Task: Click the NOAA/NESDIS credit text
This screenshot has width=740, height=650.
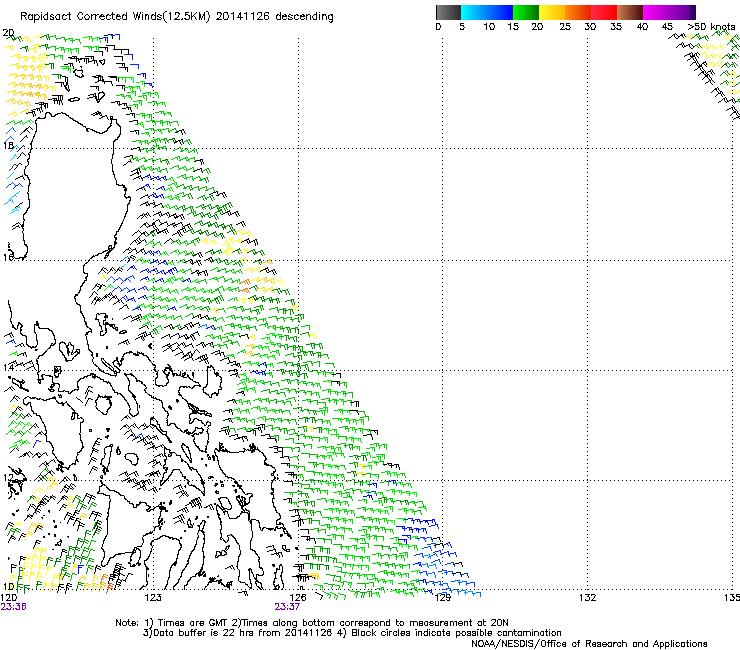Action: click(x=589, y=644)
